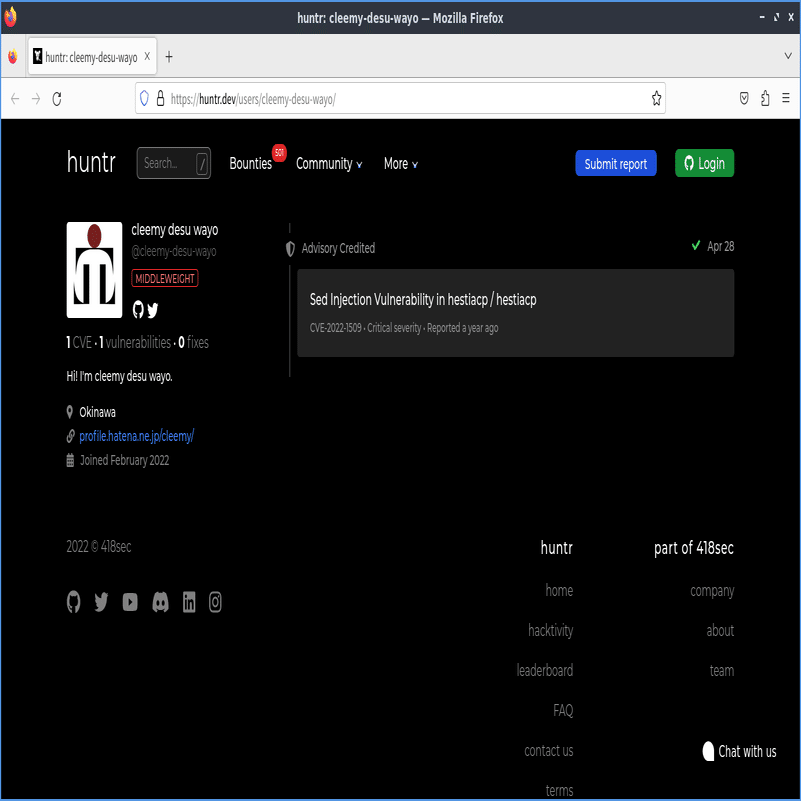Open footer FAQ link
801x801 pixels.
[563, 711]
